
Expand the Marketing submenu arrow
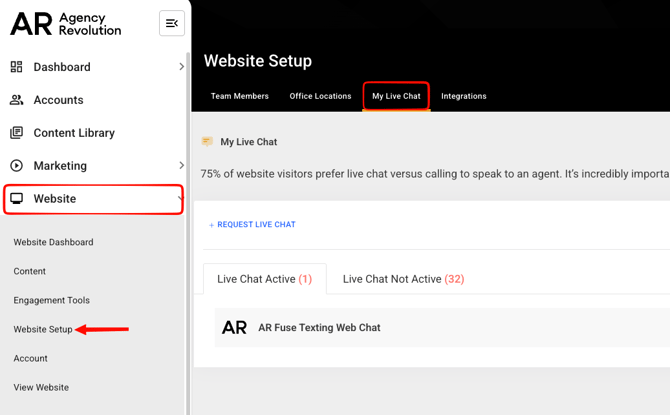pyautogui.click(x=181, y=166)
